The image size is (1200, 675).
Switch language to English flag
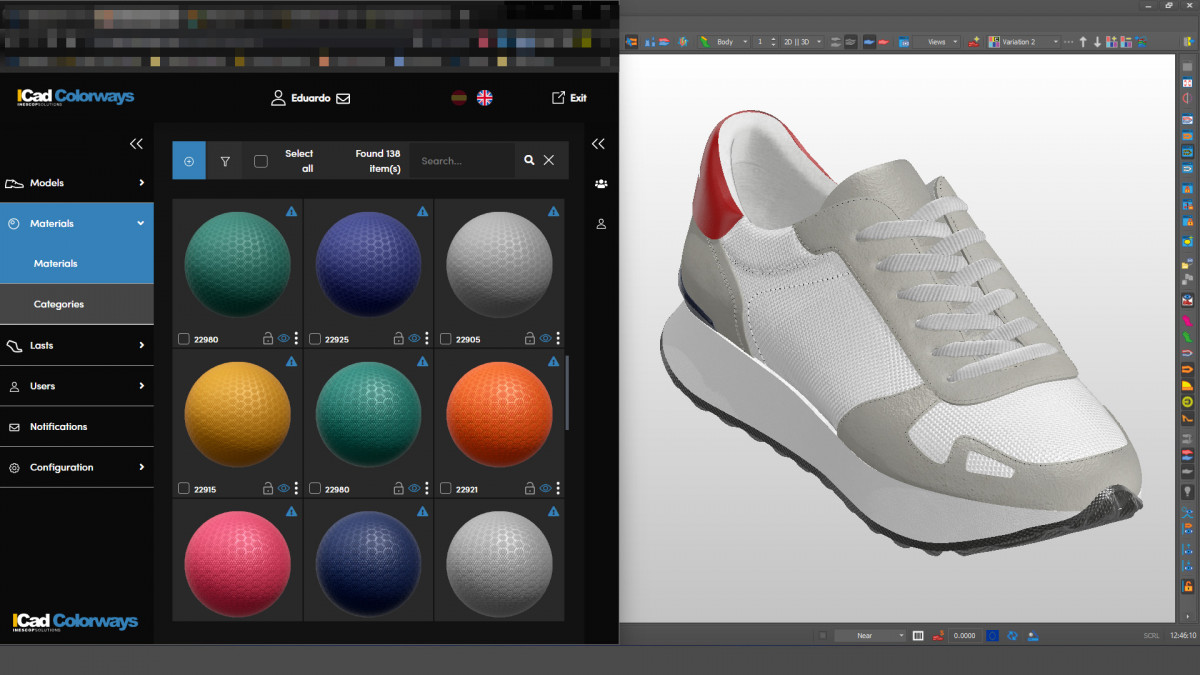[484, 98]
